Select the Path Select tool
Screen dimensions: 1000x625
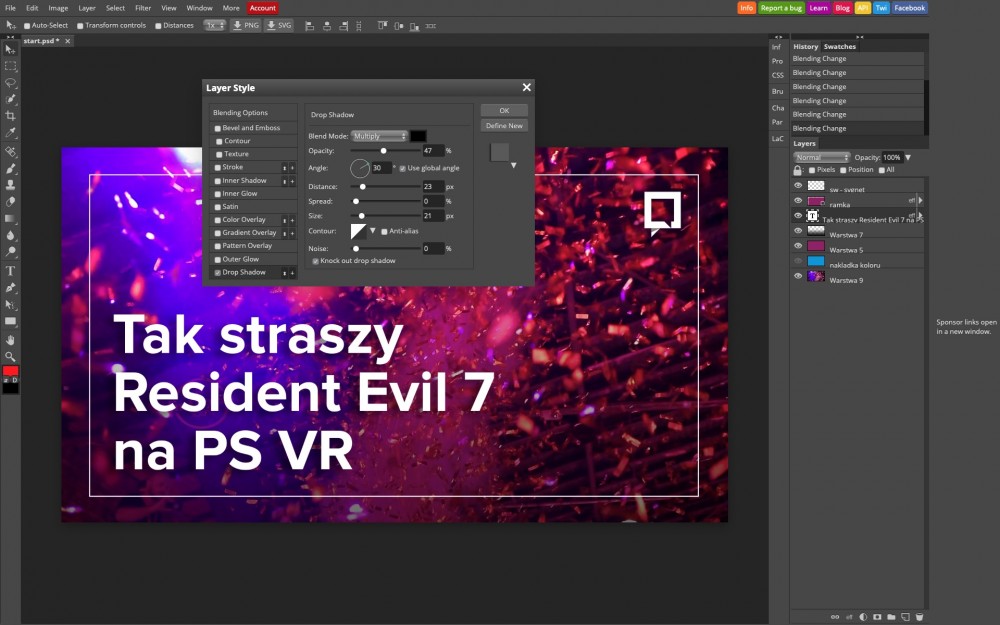point(10,304)
